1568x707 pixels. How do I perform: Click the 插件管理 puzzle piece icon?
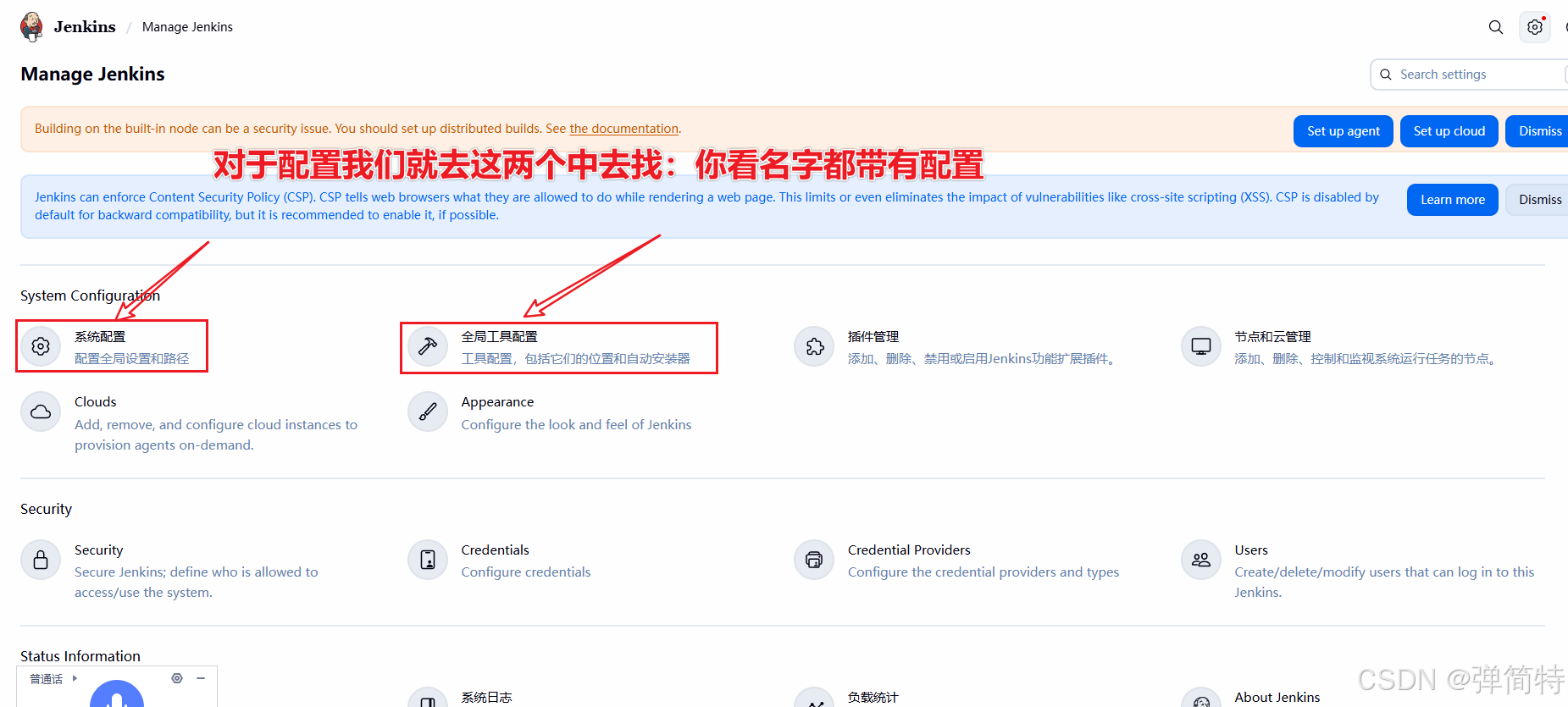tap(814, 346)
